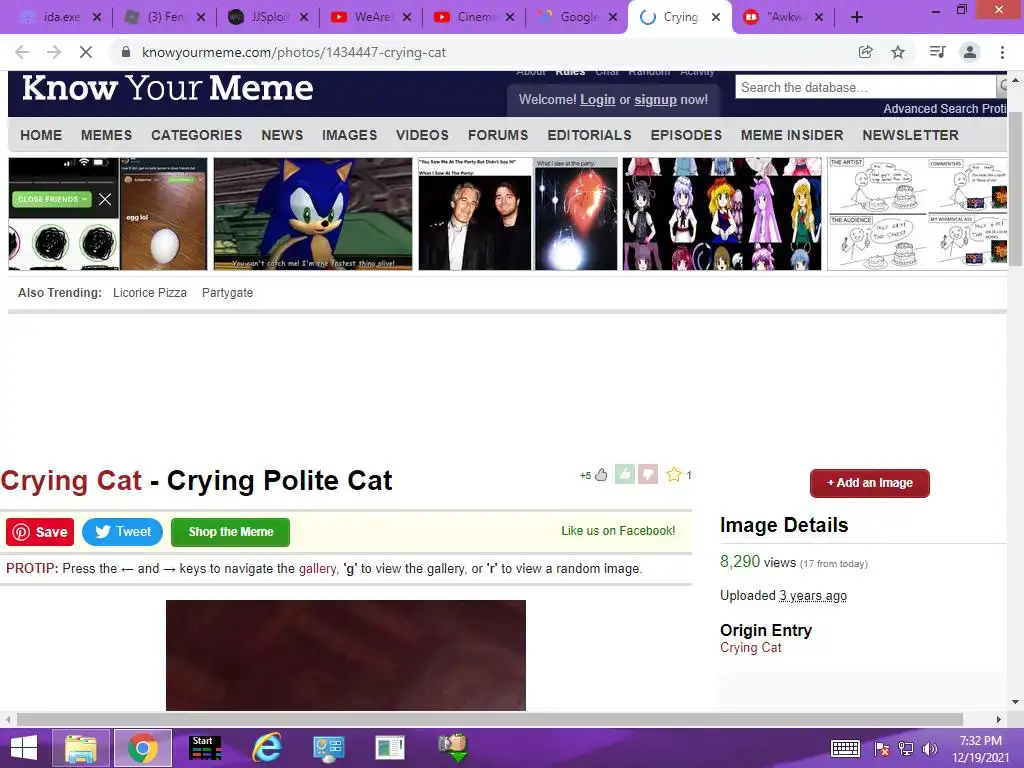Open a new tab with plus button
Screen dimensions: 1024x768
[857, 18]
